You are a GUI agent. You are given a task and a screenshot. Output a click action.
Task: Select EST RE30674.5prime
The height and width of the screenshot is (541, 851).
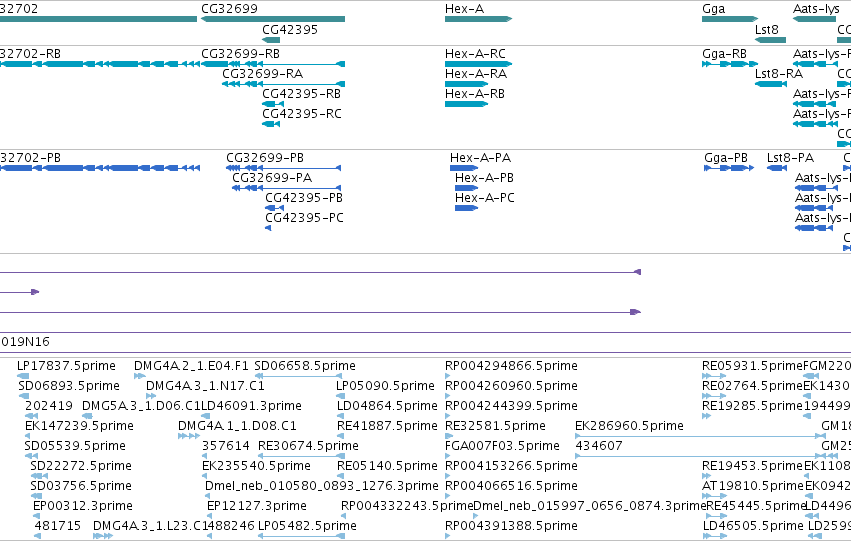click(308, 446)
